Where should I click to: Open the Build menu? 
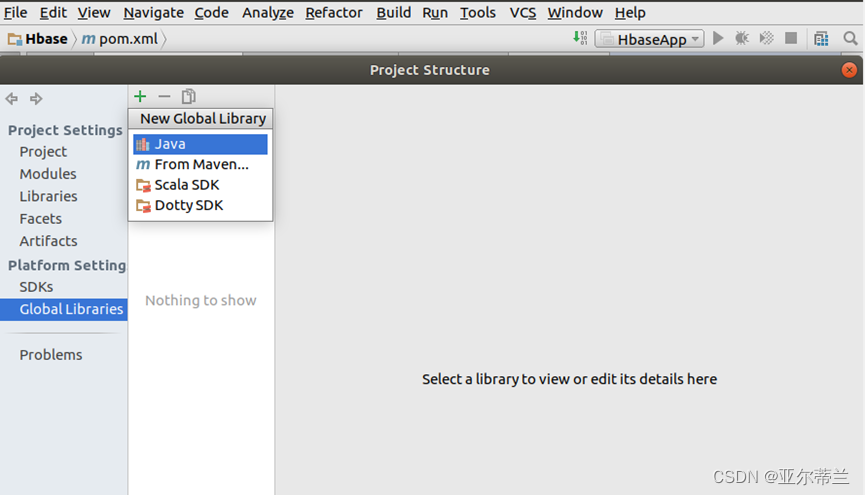[393, 13]
